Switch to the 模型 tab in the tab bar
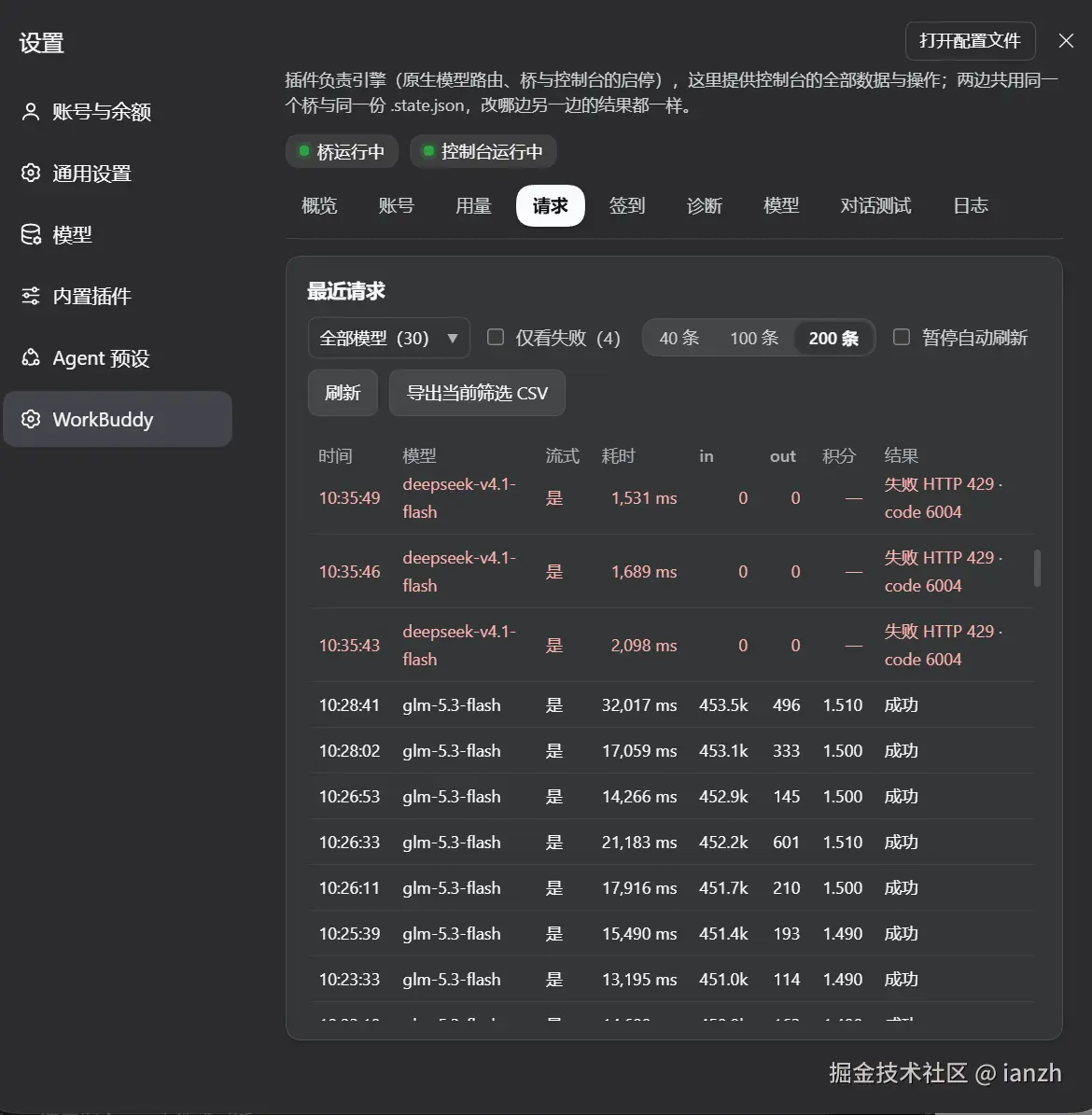 coord(781,205)
